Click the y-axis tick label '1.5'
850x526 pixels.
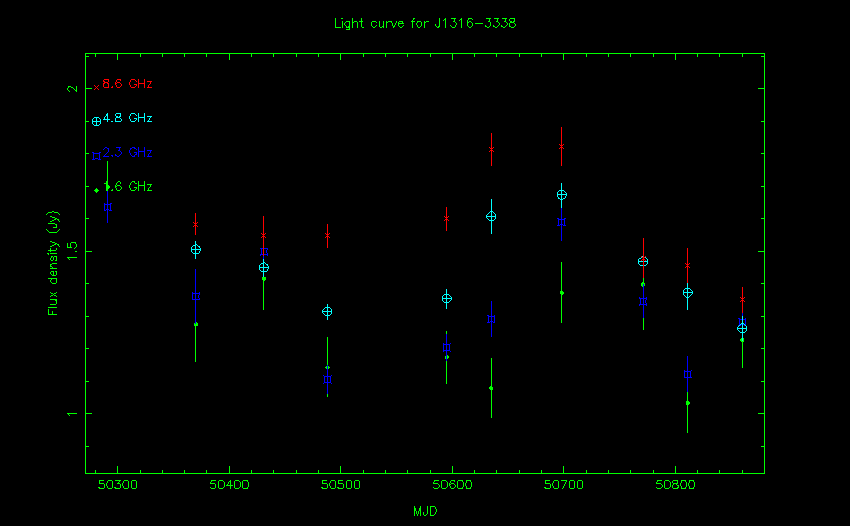pos(72,250)
